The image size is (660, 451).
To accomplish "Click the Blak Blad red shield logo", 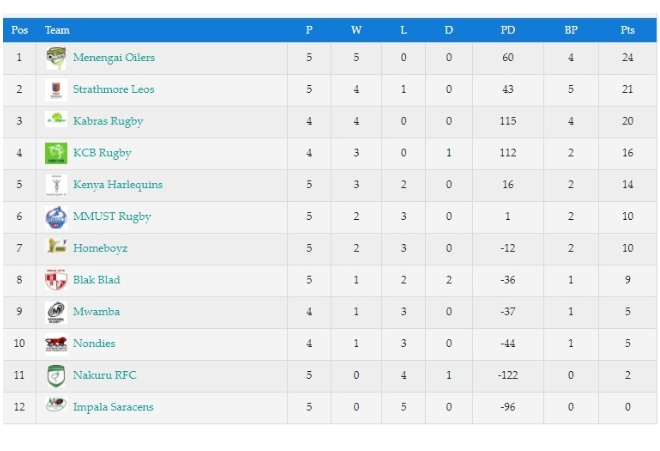I will [x=56, y=280].
